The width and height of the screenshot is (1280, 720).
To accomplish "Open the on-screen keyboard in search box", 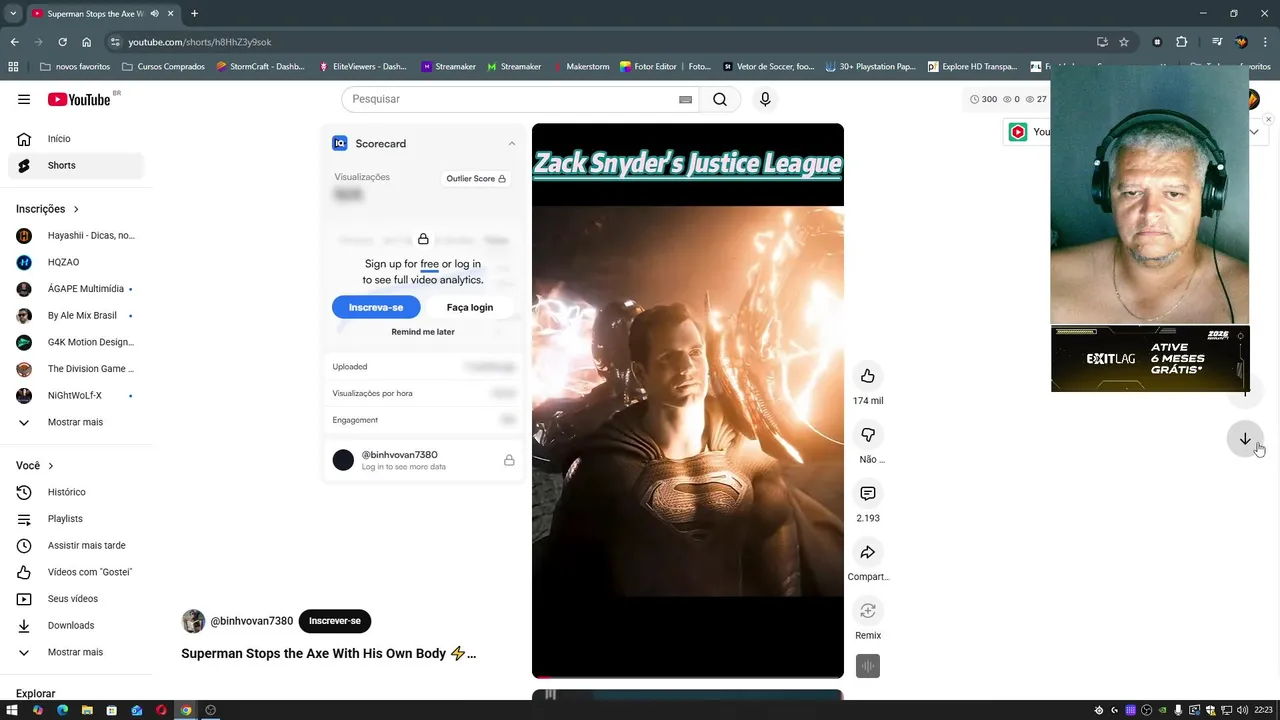I will click(685, 99).
